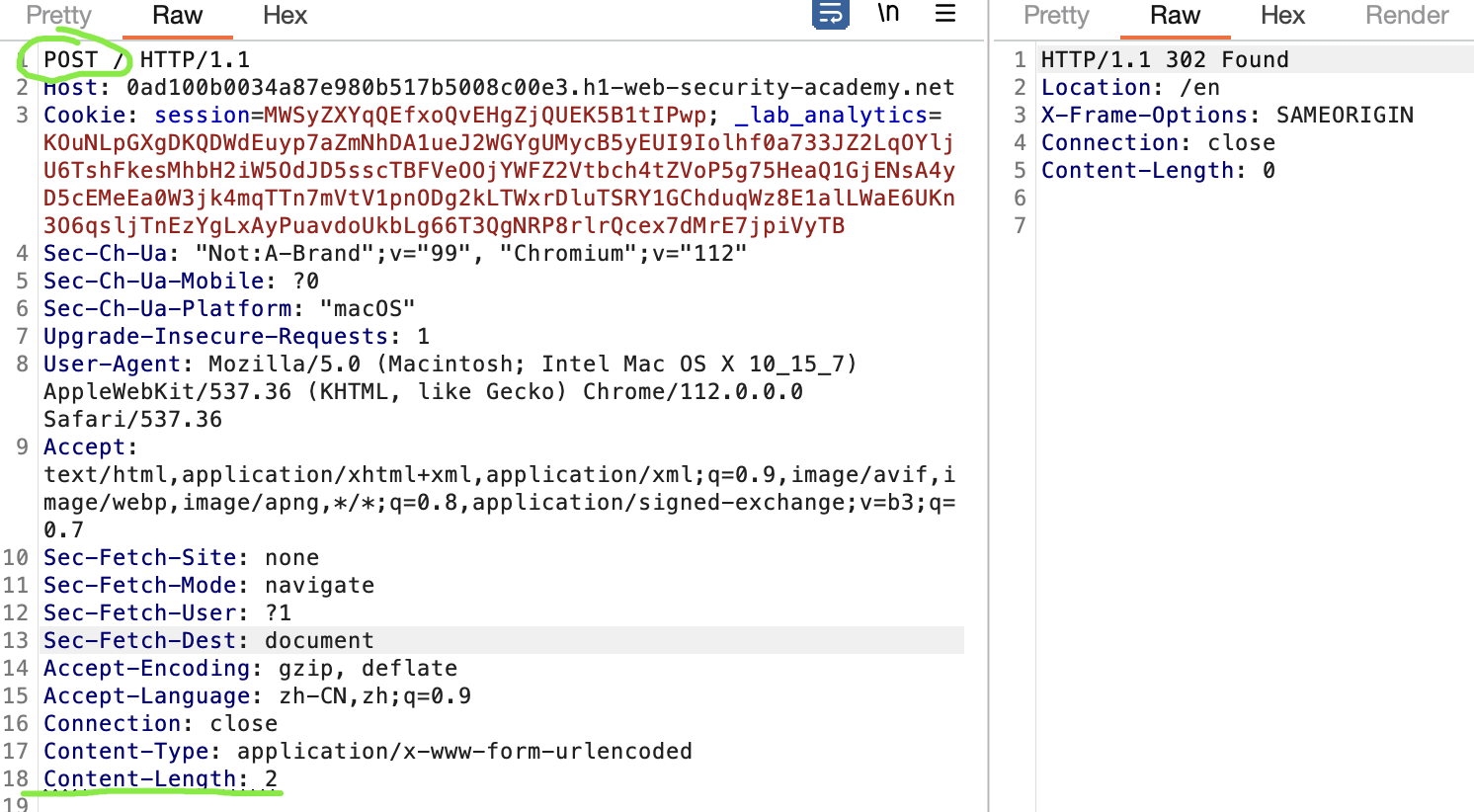
Task: Click the _lab_analytics cookie name
Action: click(831, 115)
